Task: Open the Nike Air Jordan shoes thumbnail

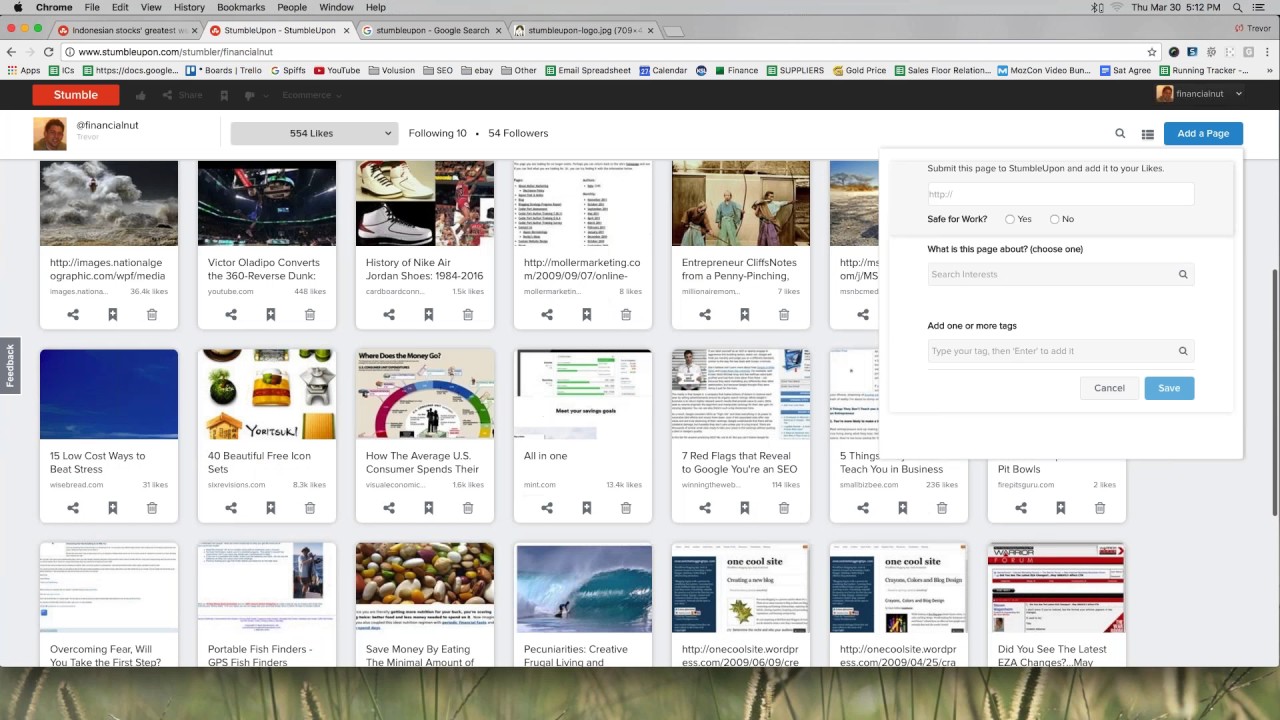Action: coord(425,203)
